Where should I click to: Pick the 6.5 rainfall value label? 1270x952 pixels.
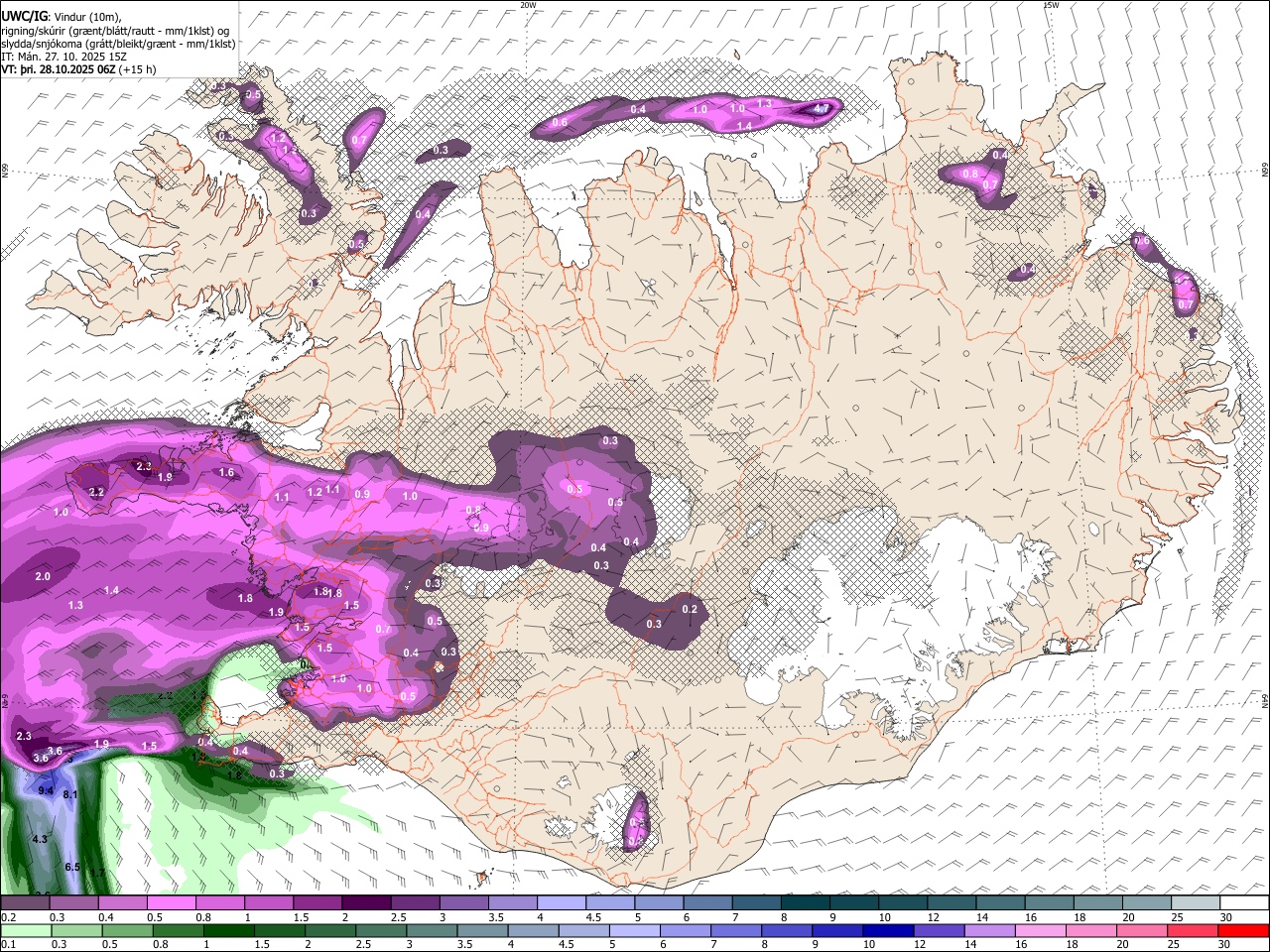[72, 867]
